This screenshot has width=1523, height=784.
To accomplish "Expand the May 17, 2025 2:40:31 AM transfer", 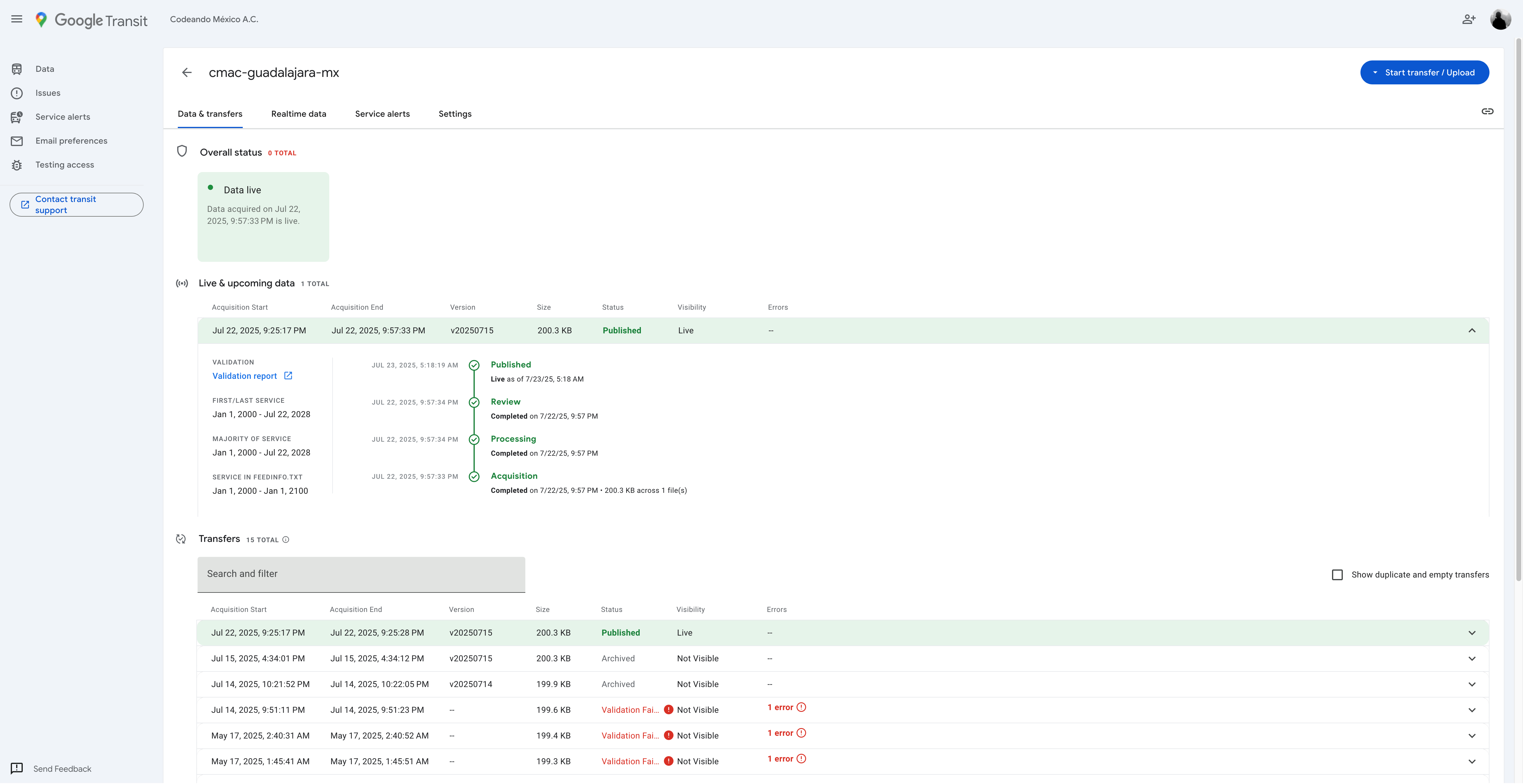I will tap(1472, 736).
